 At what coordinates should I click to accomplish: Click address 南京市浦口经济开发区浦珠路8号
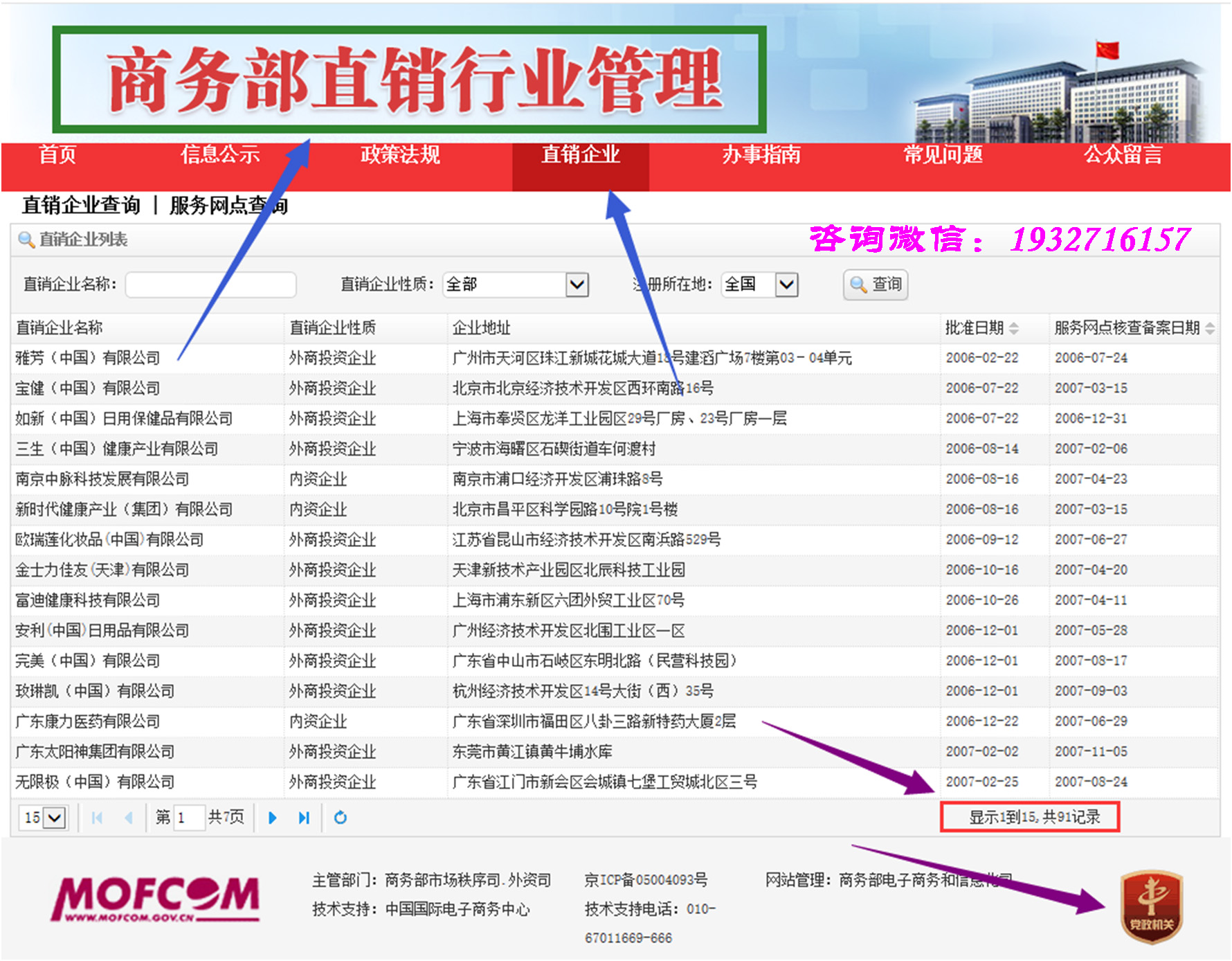[558, 479]
